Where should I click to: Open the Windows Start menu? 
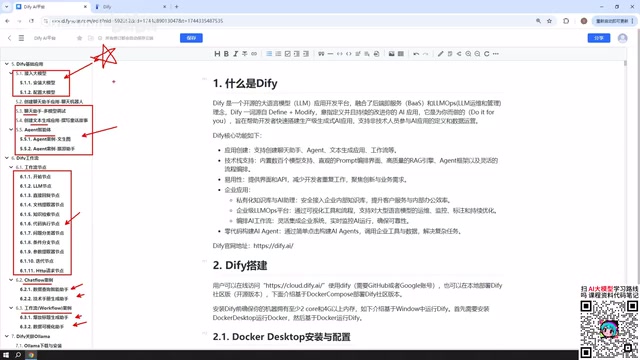[6, 355]
